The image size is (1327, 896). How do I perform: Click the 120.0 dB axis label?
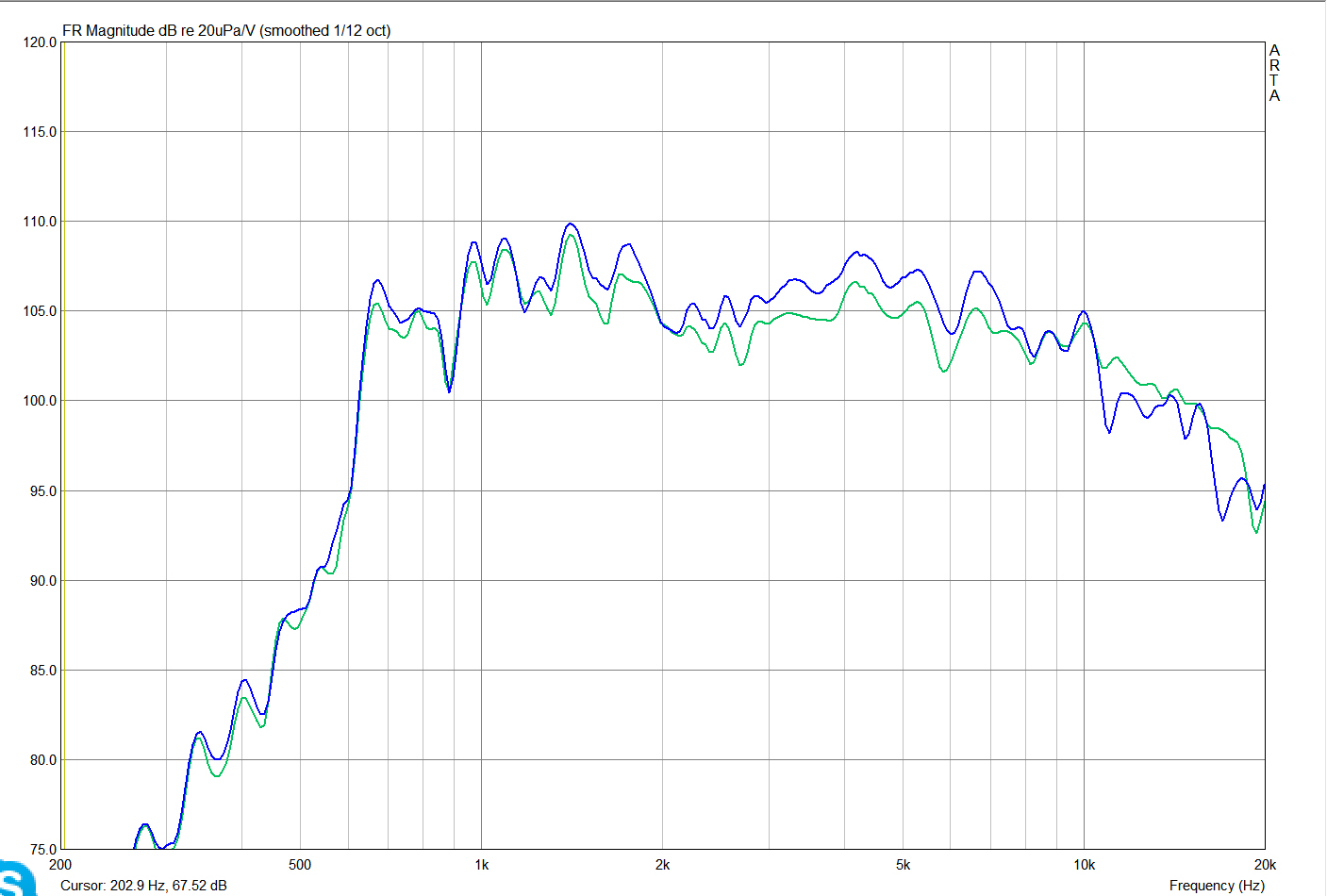[x=40, y=42]
